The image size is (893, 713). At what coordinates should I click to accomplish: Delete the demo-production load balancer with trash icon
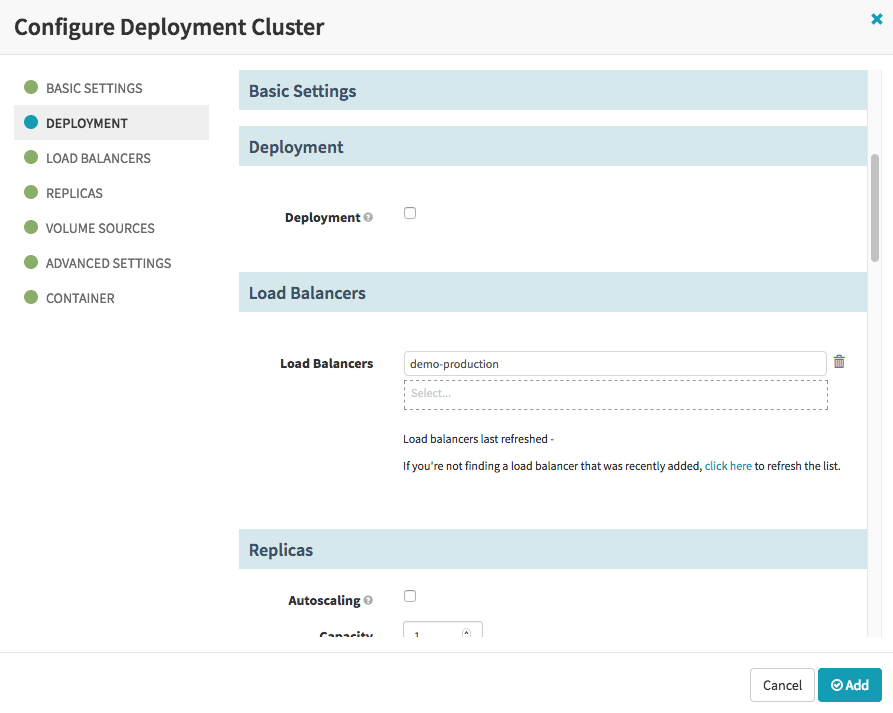[839, 362]
